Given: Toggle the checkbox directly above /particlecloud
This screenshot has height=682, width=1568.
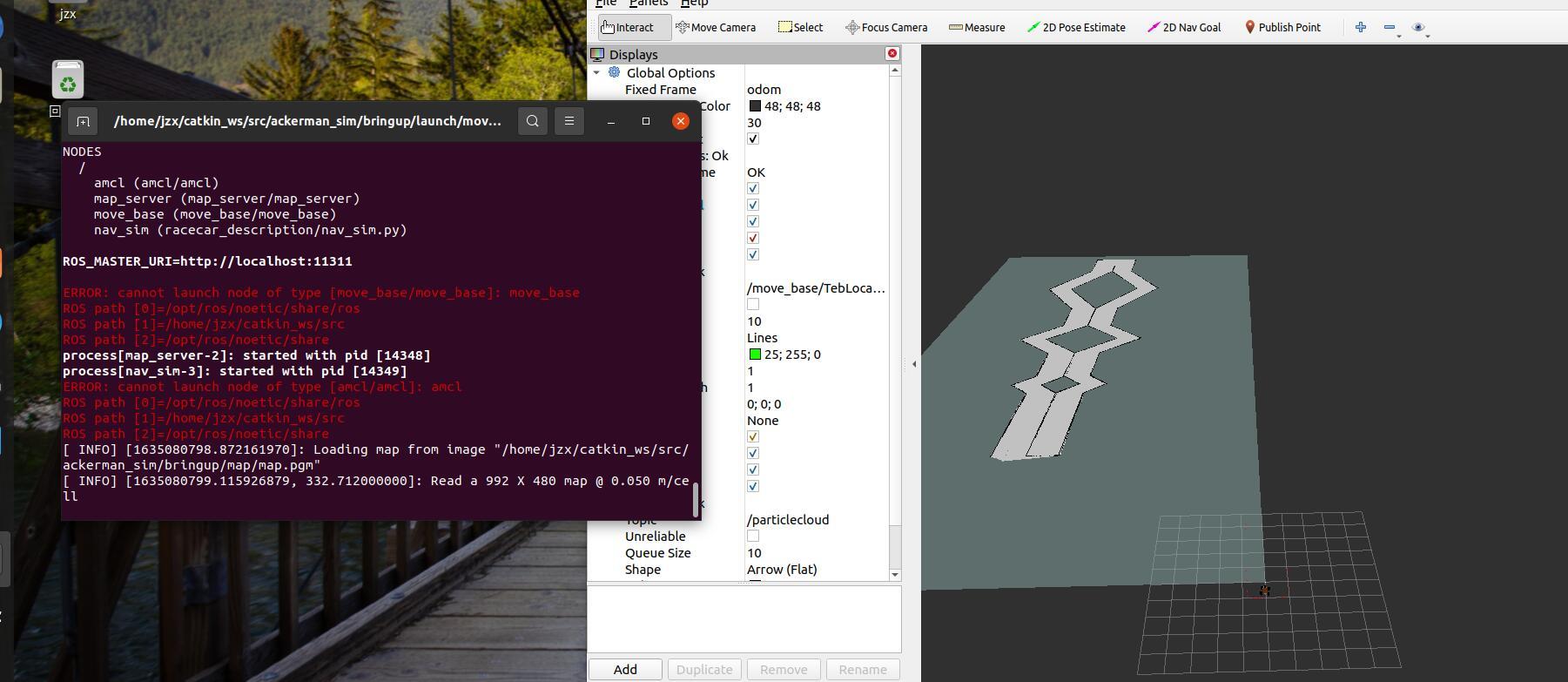Looking at the screenshot, I should [x=753, y=487].
